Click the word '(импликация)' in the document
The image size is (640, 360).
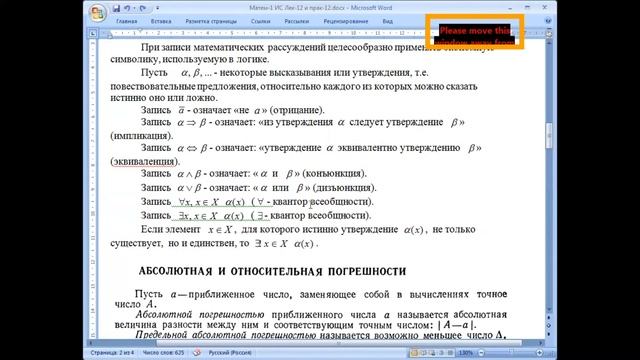[142, 136]
